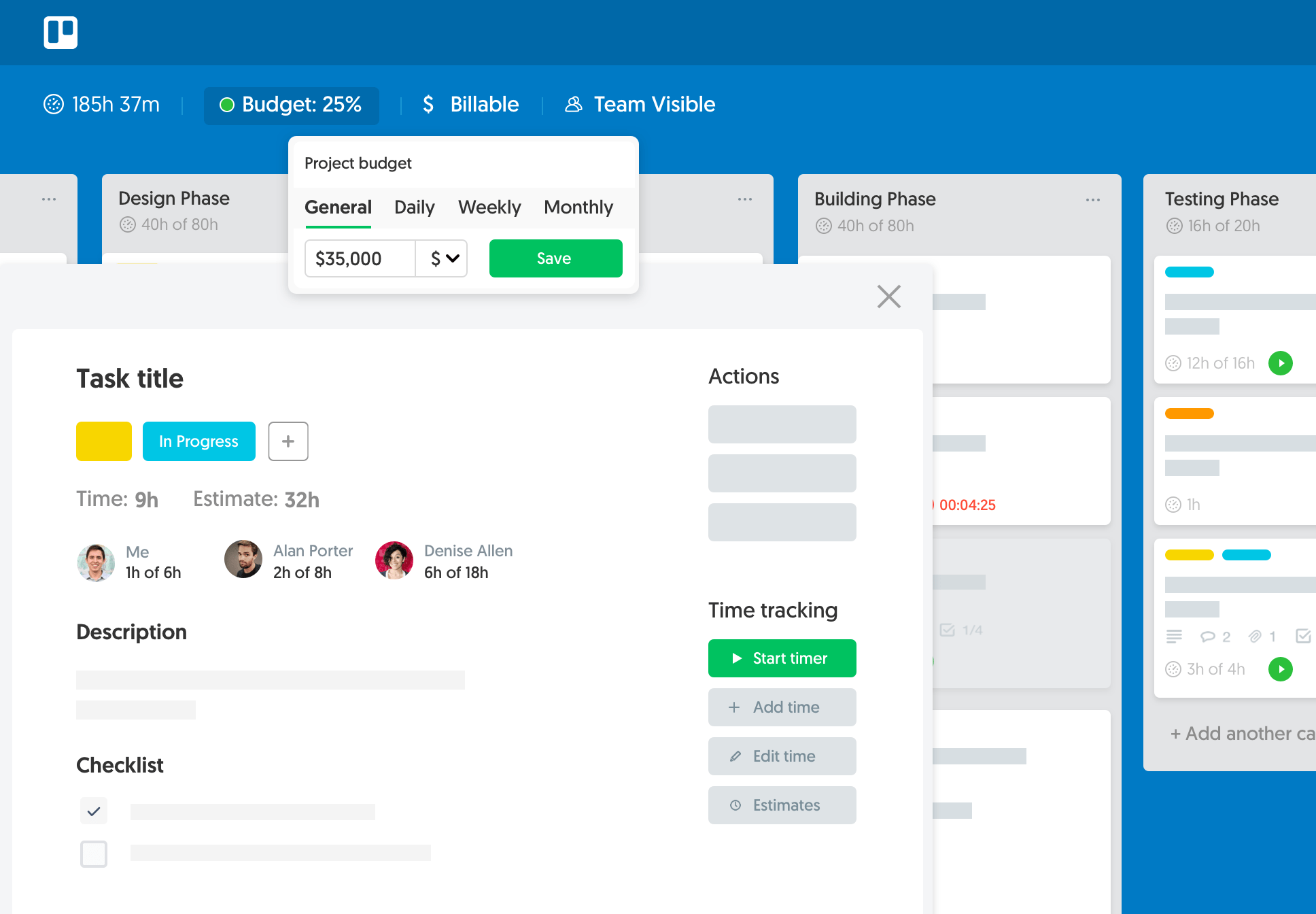The image size is (1316, 914).
Task: Click the Add time plus icon
Action: tap(734, 708)
